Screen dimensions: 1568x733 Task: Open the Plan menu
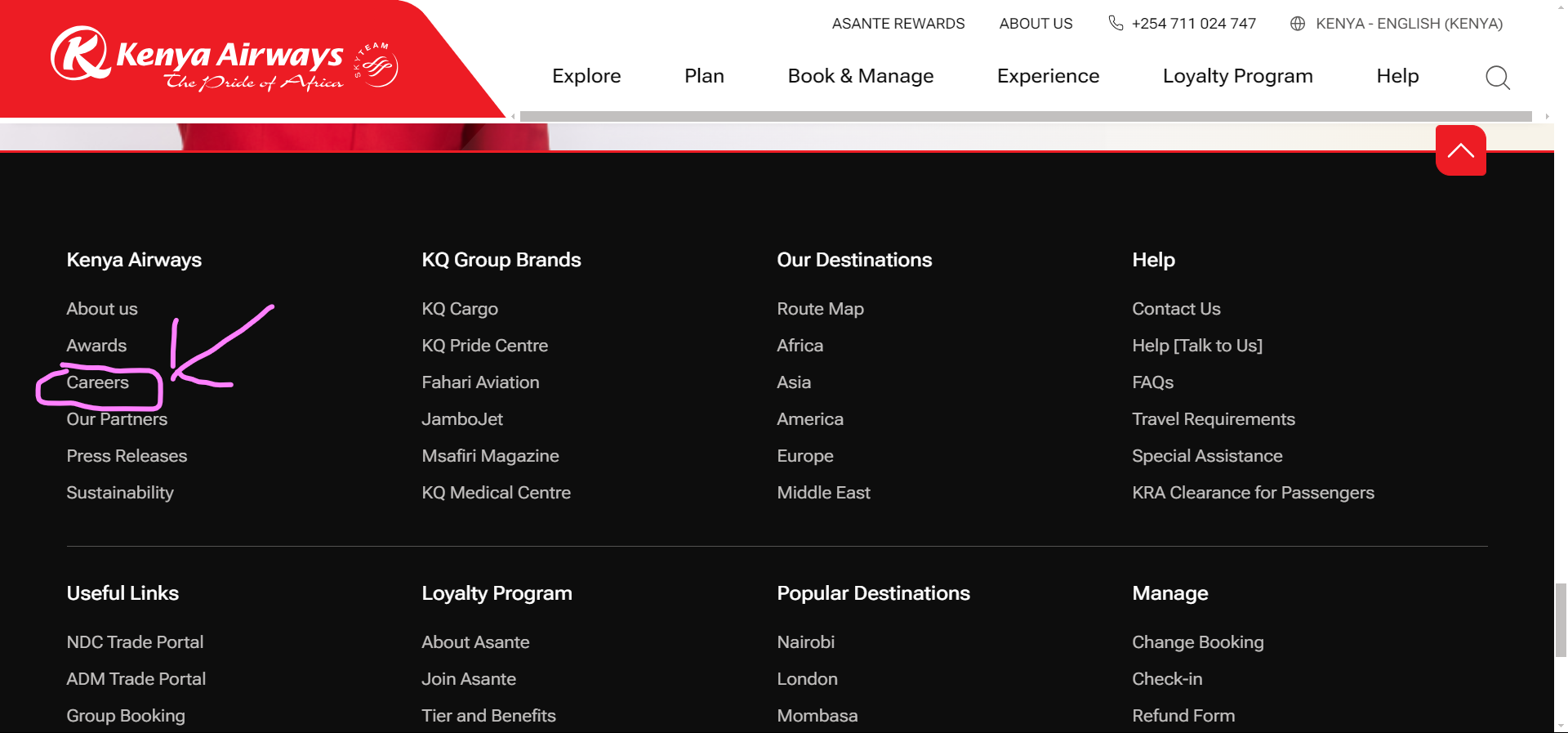704,76
